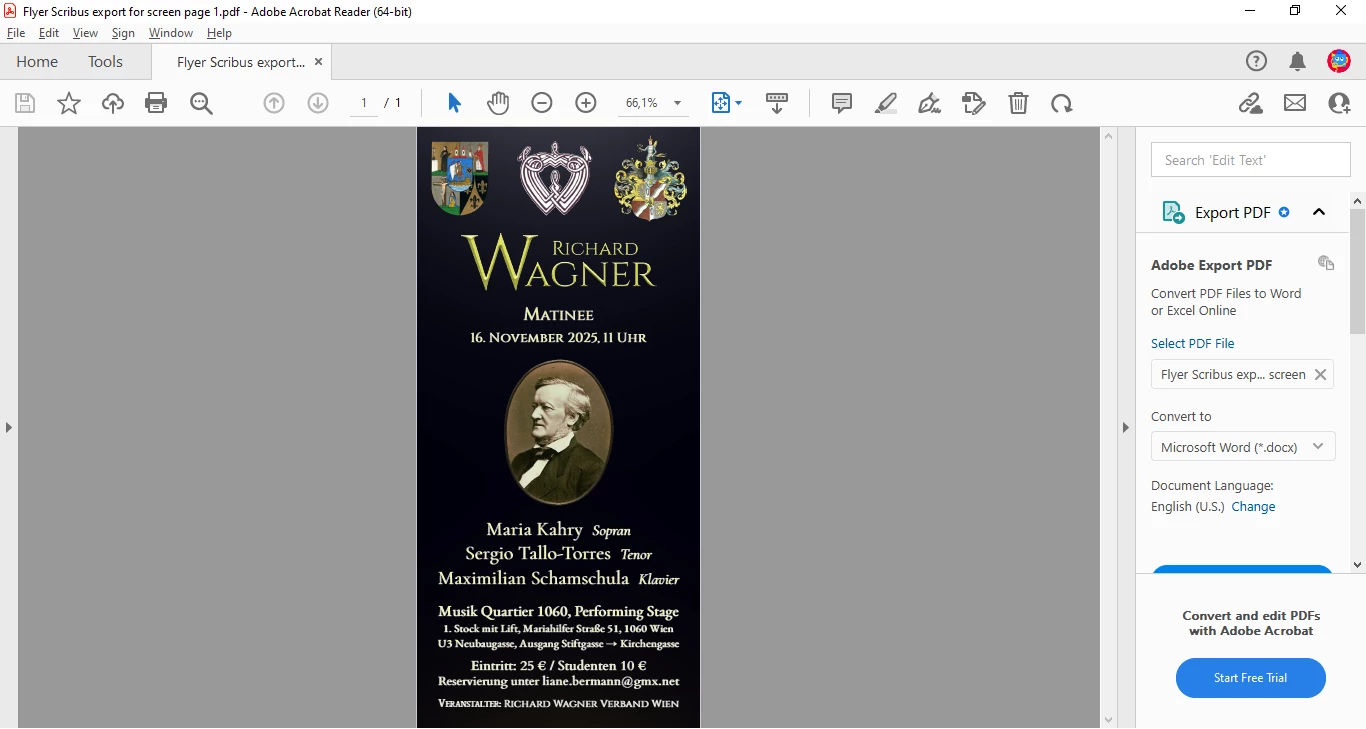This screenshot has width=1366, height=729.
Task: Click the share with others person icon
Action: pyautogui.click(x=1339, y=103)
